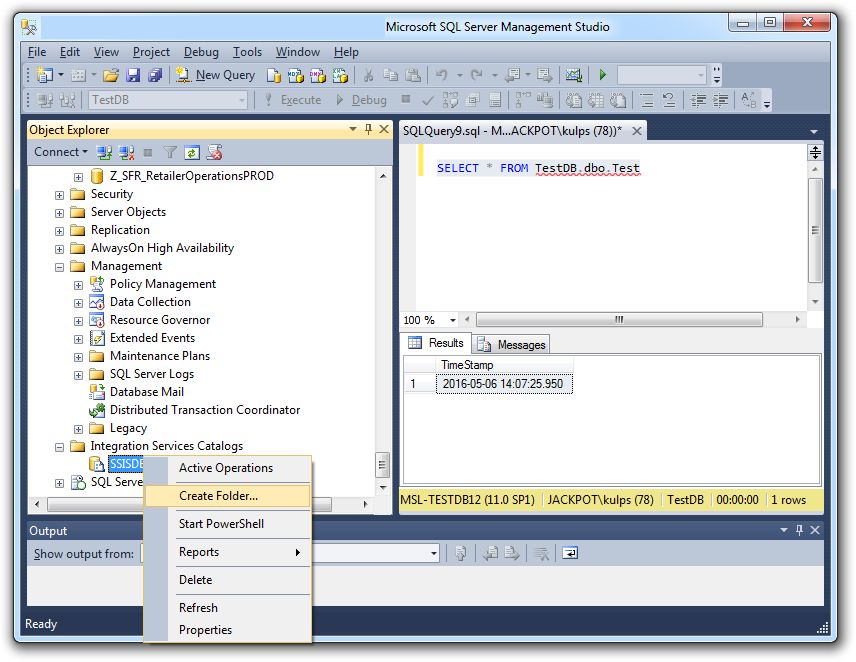This screenshot has height=662, width=856.
Task: Click the query editor vertical scrollbar thumb
Action: pos(815,230)
